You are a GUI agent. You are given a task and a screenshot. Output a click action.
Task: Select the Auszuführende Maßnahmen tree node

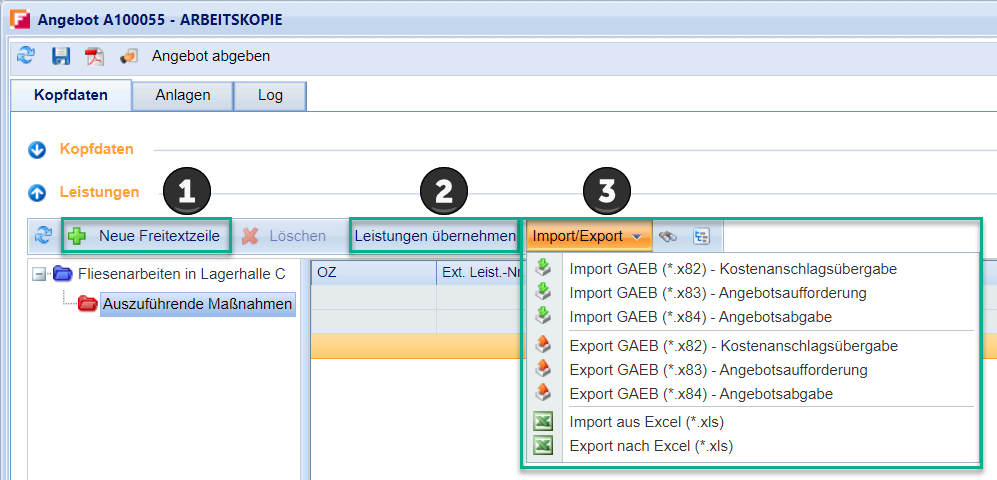(x=197, y=303)
